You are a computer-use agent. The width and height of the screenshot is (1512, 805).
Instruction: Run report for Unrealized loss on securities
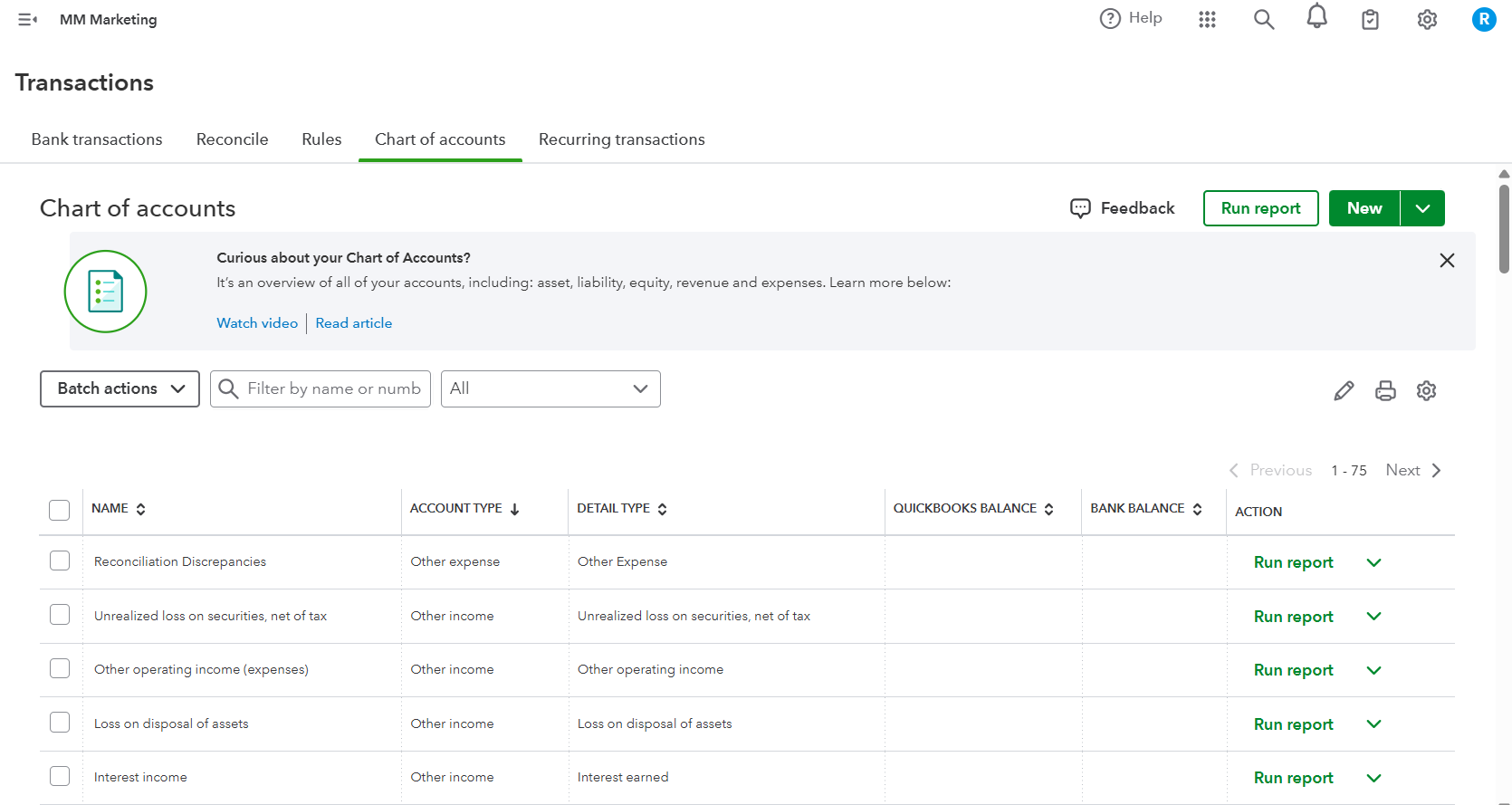[1293, 617]
